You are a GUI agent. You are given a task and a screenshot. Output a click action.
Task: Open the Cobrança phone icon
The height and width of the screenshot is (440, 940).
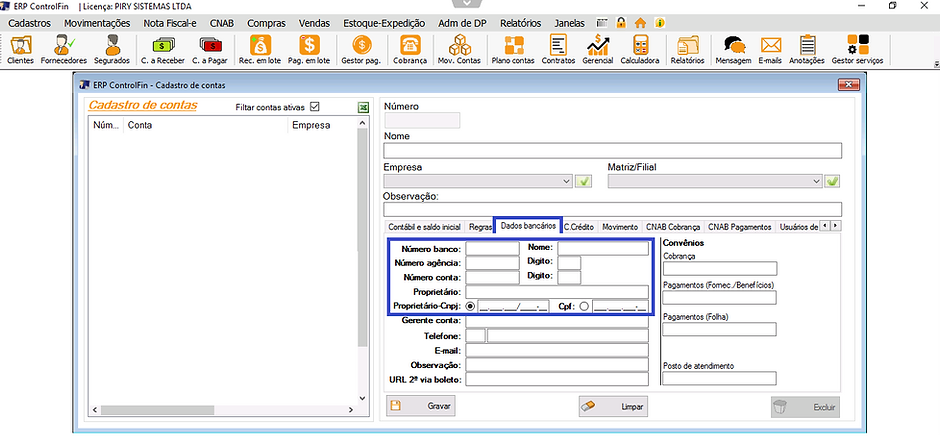(x=410, y=50)
